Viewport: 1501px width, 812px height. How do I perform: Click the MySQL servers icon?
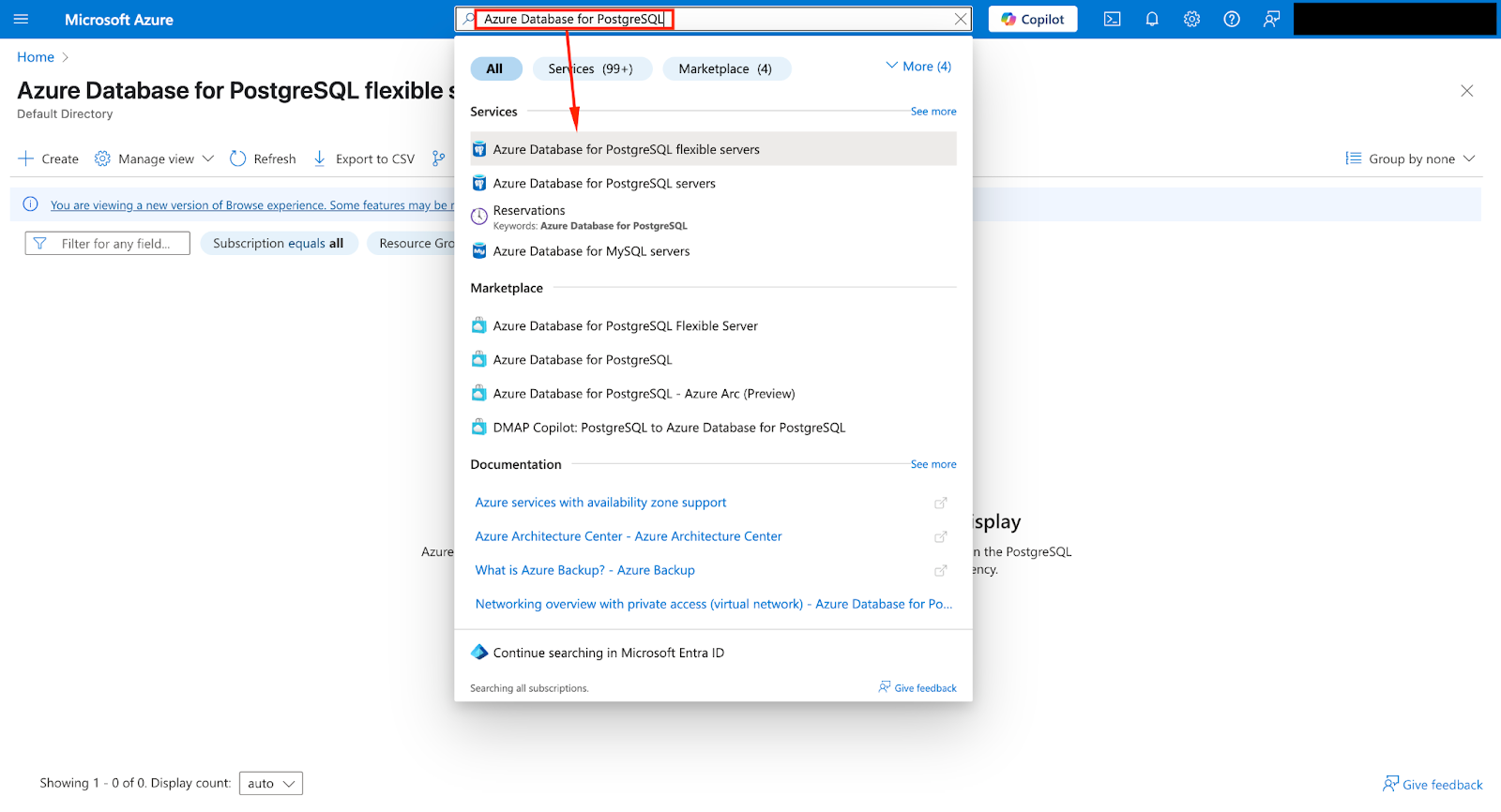click(479, 251)
